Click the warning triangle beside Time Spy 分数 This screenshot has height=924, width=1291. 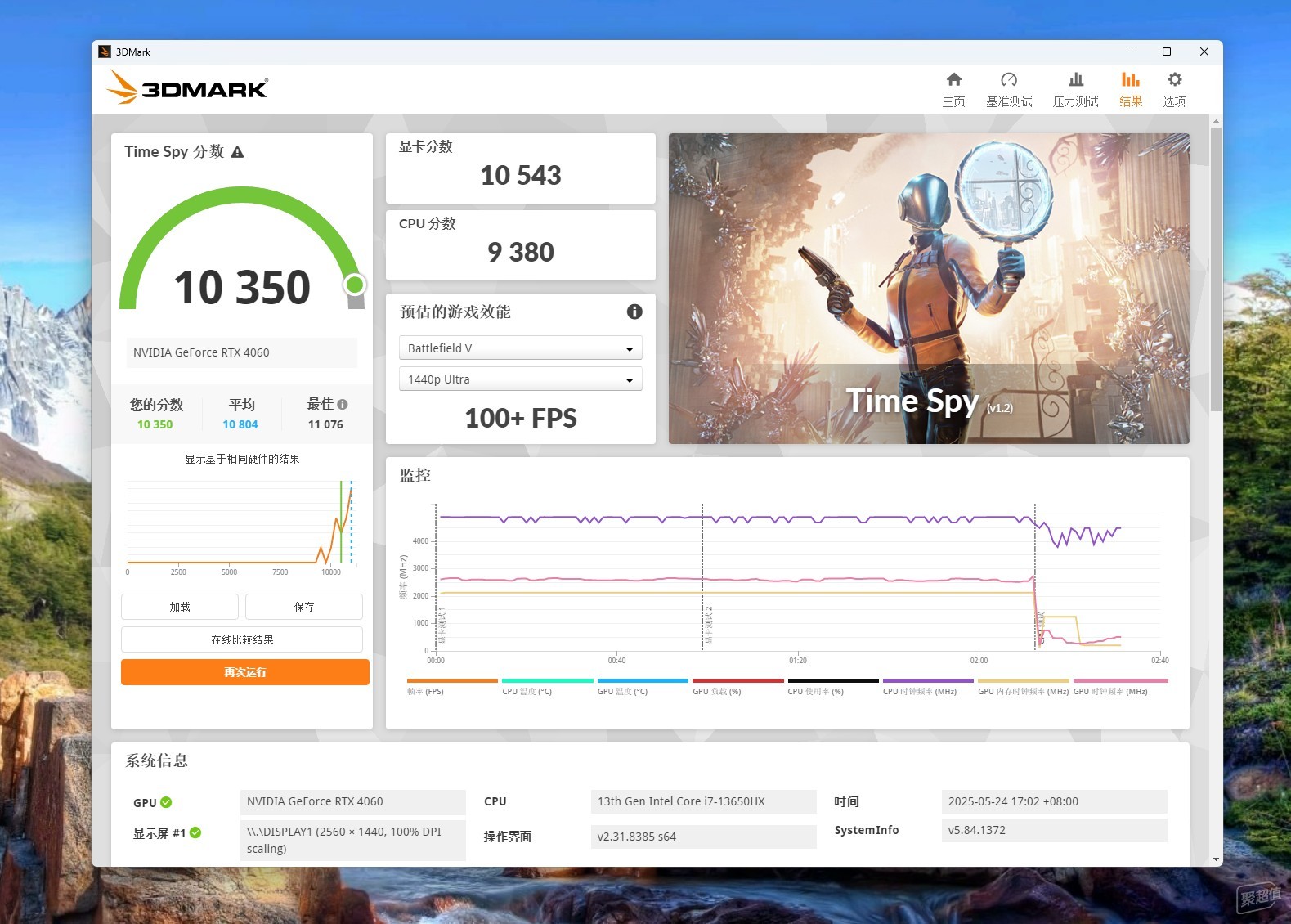[237, 152]
